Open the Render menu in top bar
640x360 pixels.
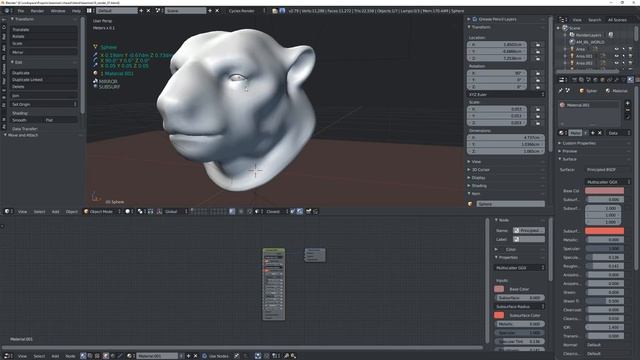[x=37, y=11]
